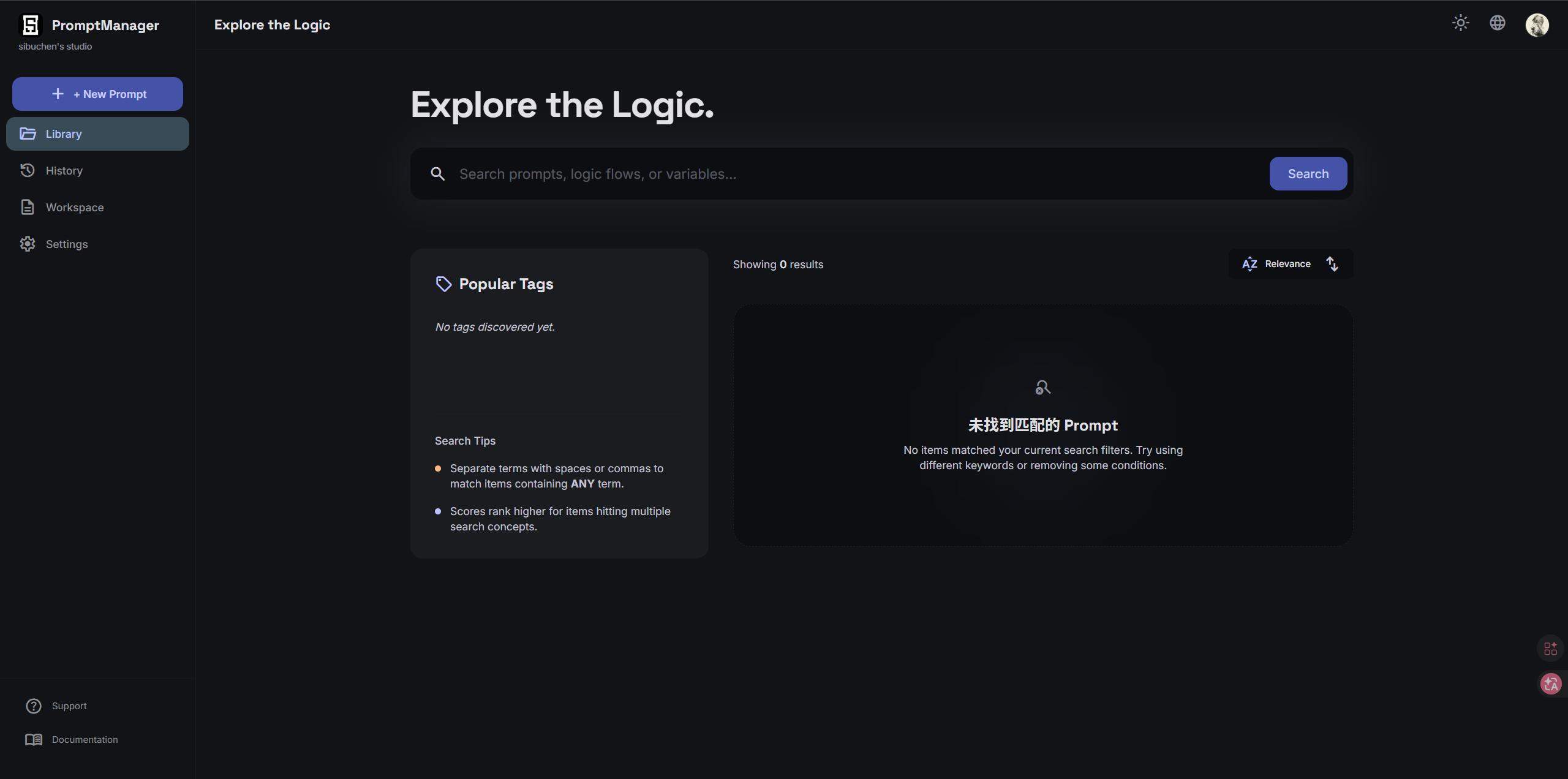Screen dimensions: 1568x779
Task: Click the floating widgets grid icon
Action: [1550, 649]
